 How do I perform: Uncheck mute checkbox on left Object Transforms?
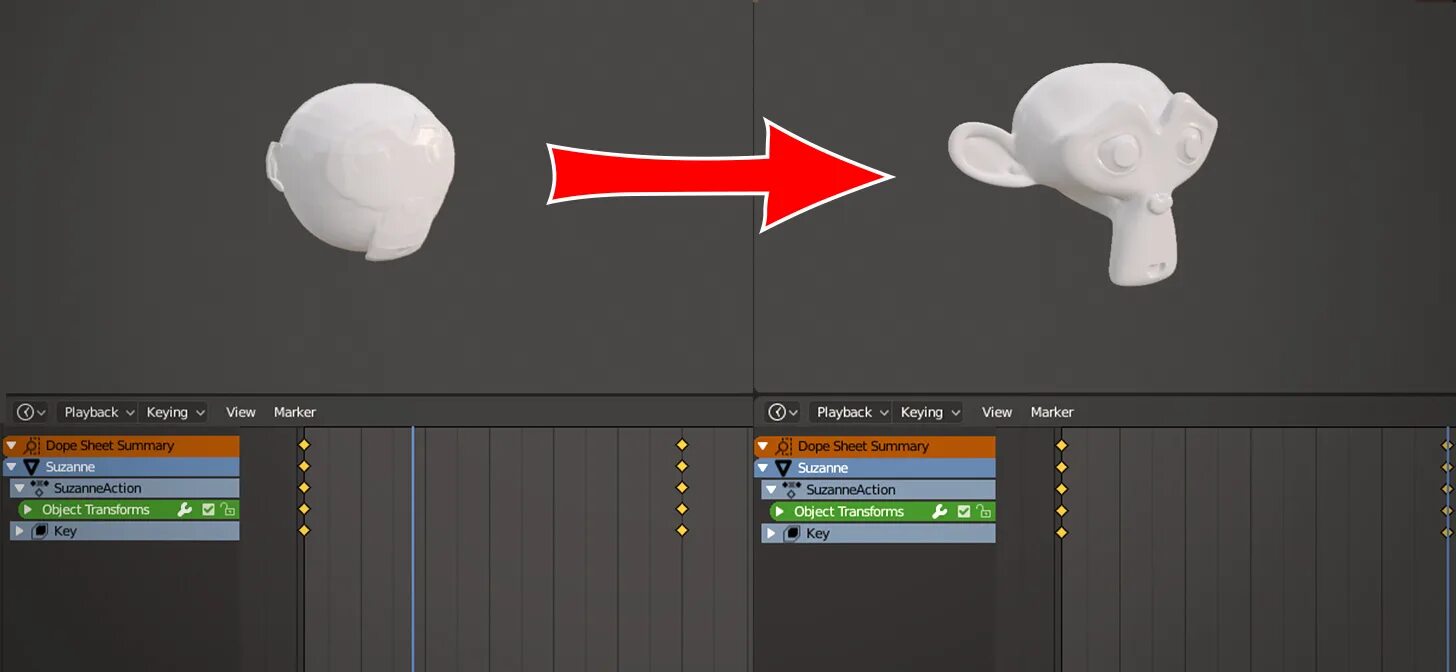point(208,510)
